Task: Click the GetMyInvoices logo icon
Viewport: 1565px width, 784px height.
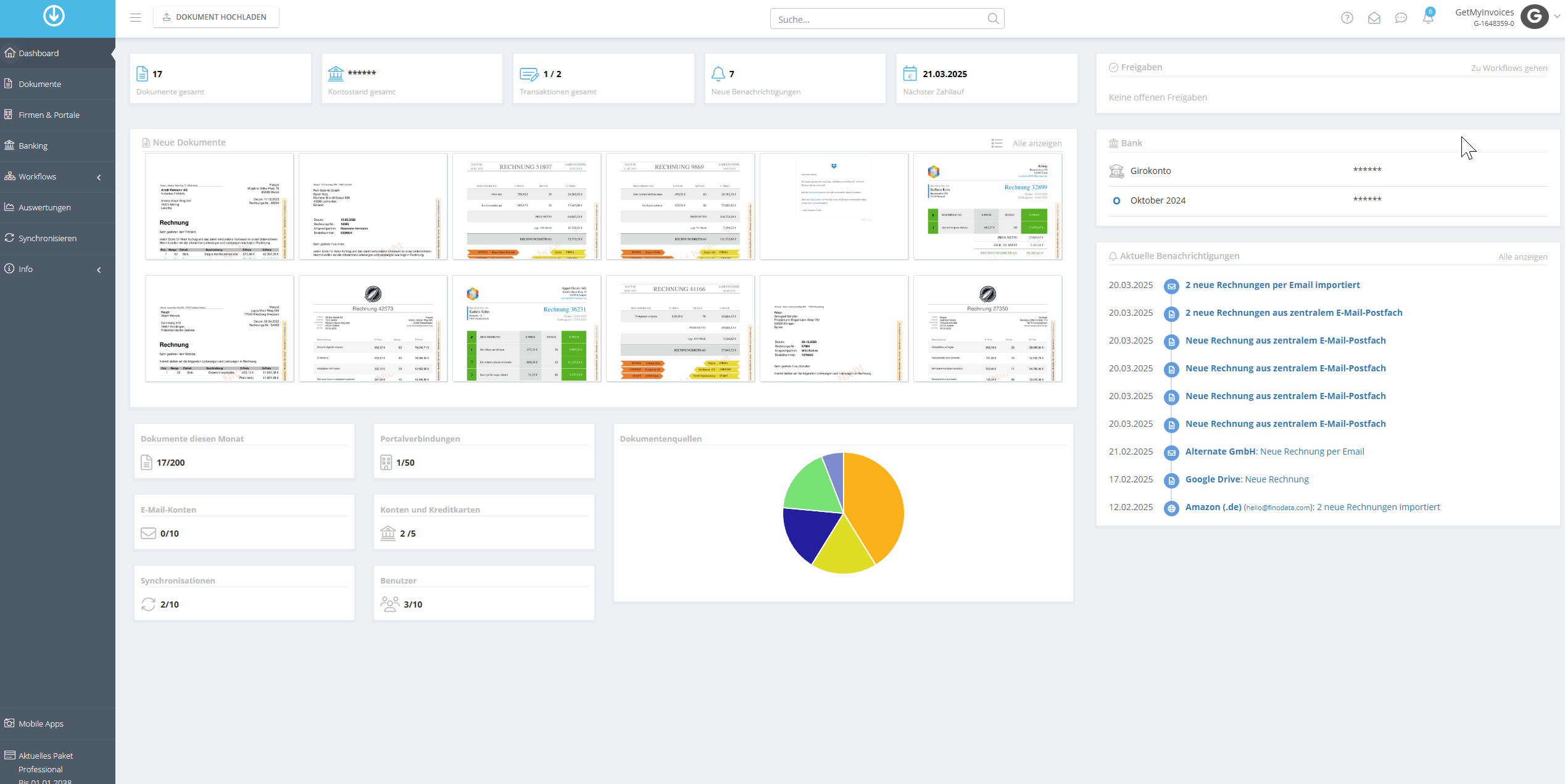Action: point(54,15)
